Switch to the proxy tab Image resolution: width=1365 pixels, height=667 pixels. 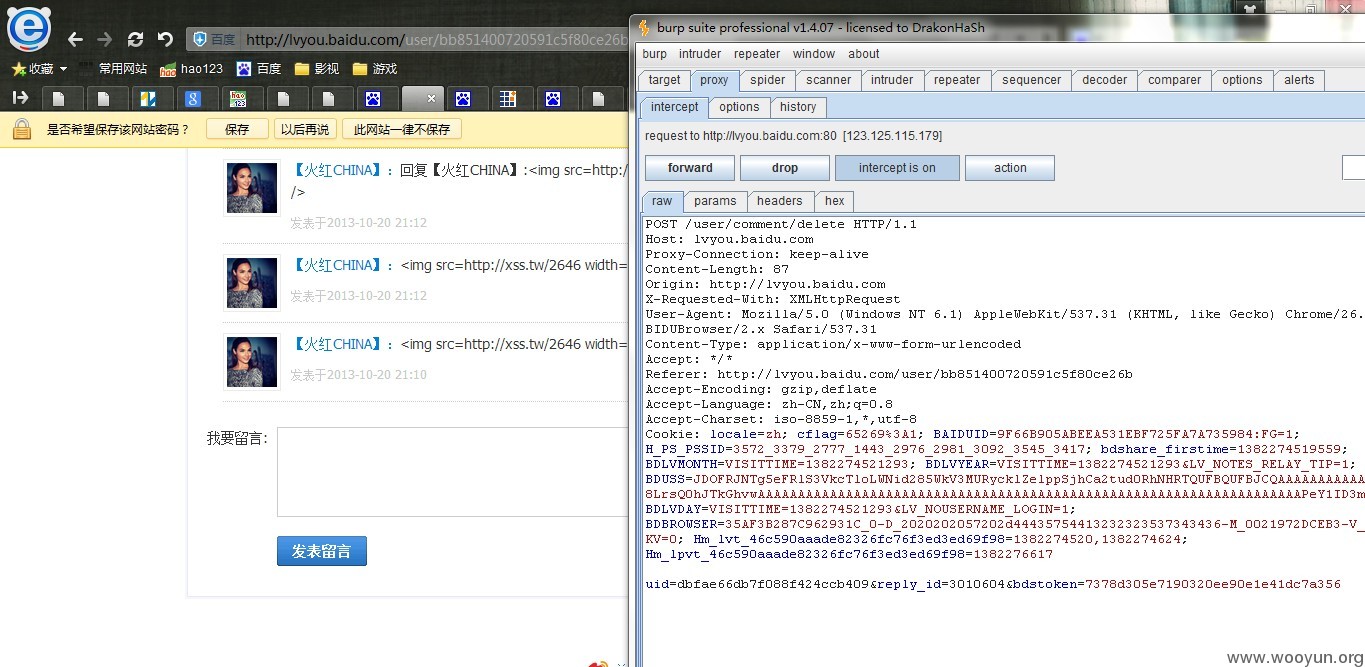point(714,80)
